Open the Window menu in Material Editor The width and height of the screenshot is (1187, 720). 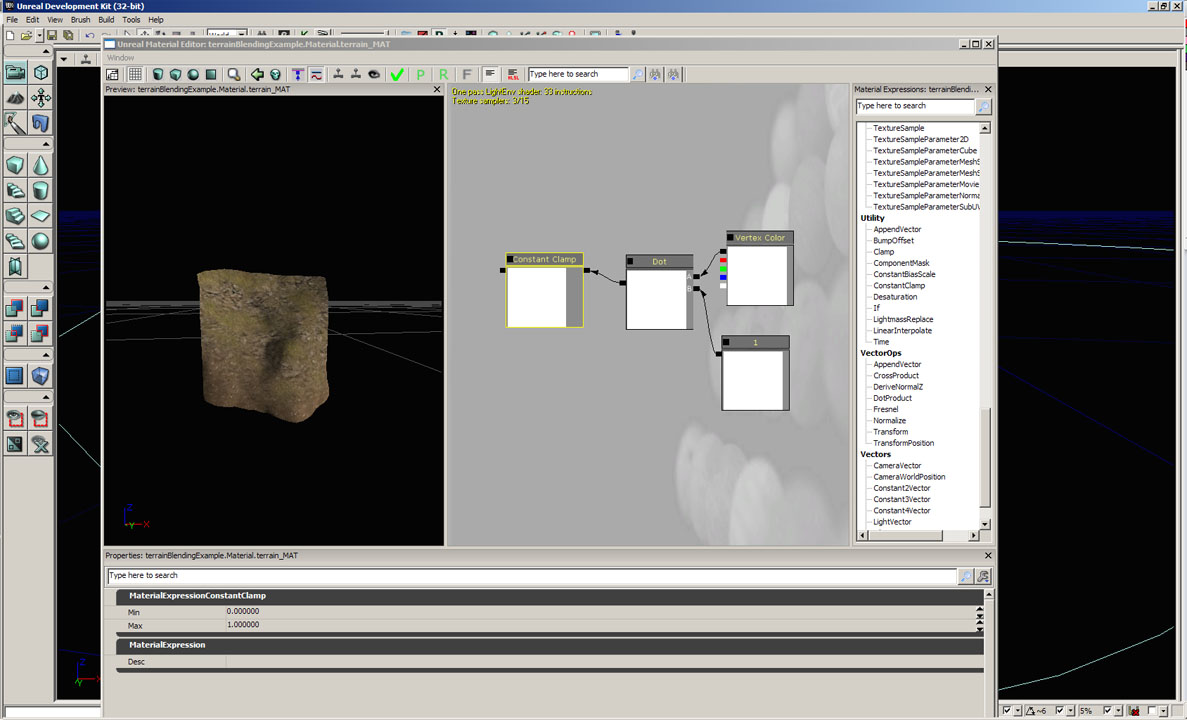[120, 58]
